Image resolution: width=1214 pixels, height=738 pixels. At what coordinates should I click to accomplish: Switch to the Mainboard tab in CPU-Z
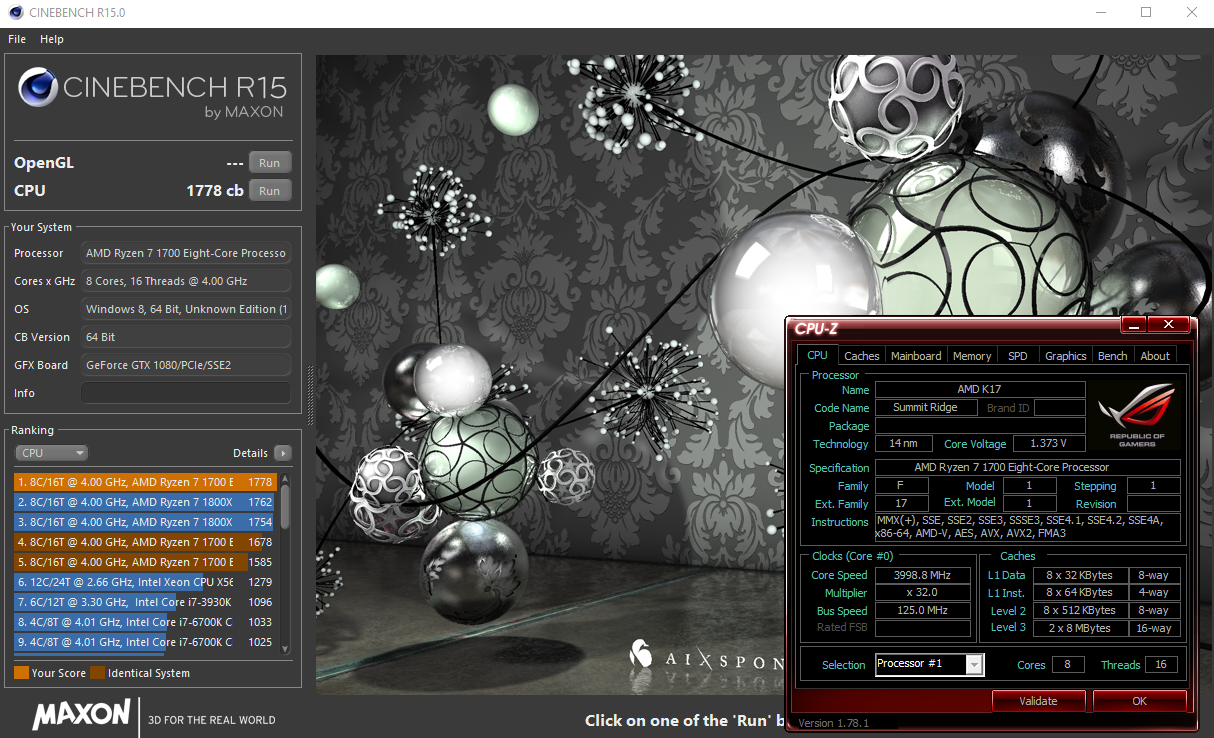coord(916,356)
